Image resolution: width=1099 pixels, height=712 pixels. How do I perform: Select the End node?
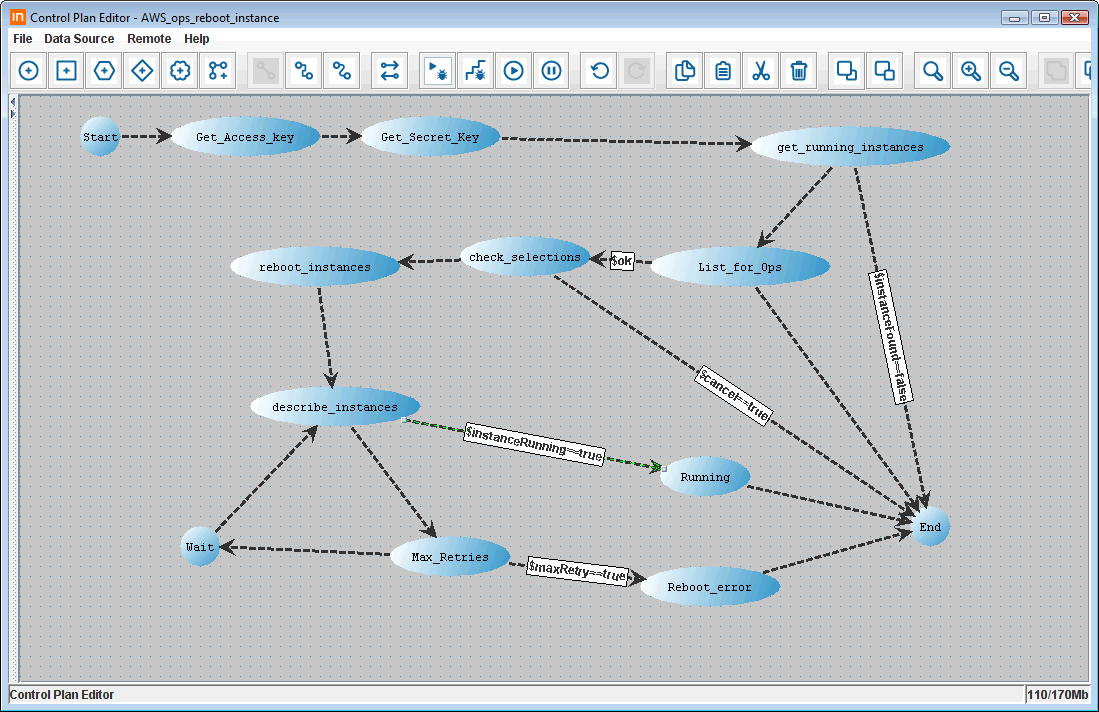point(930,527)
